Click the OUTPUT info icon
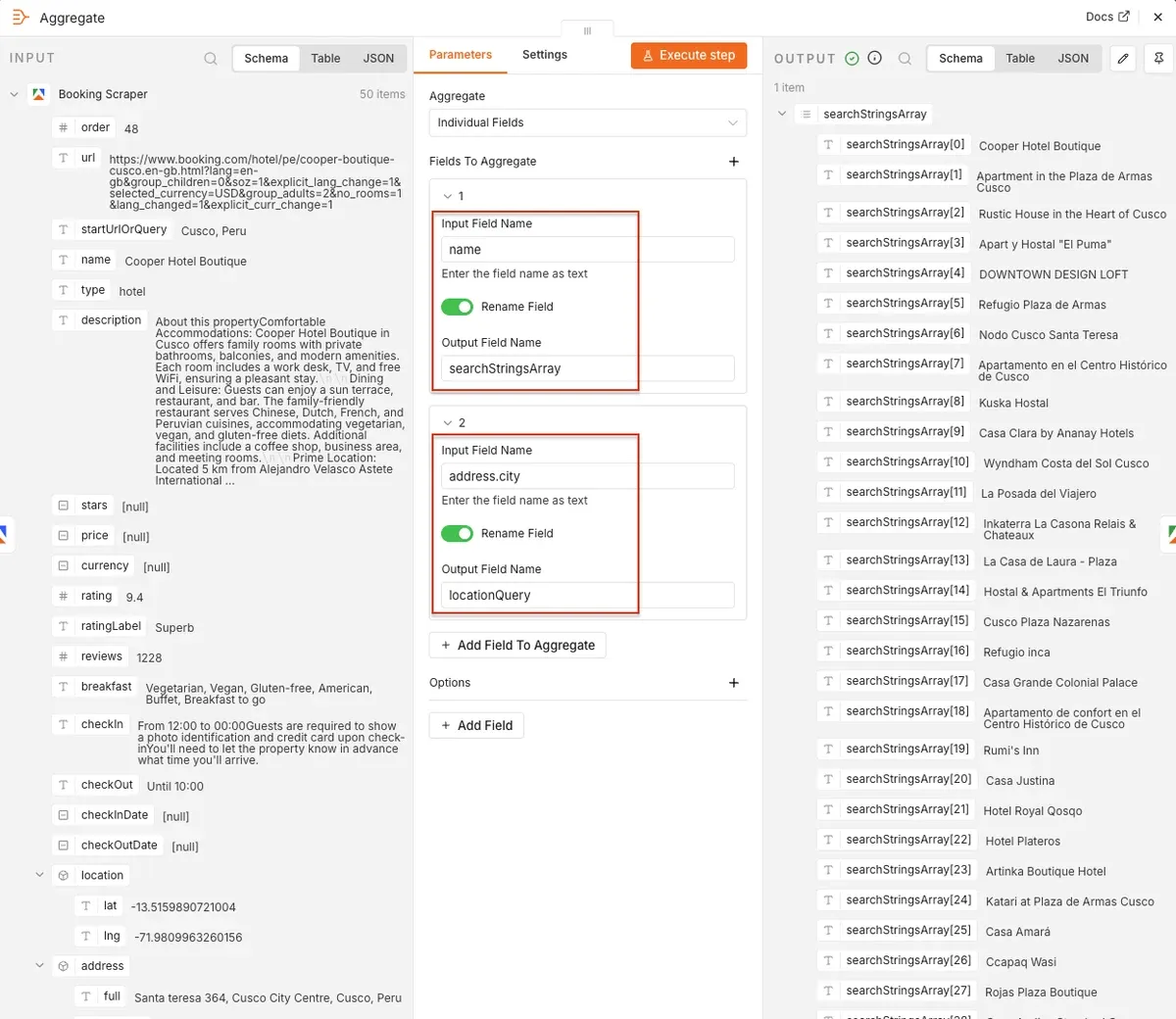The height and width of the screenshot is (1019, 1176). click(x=875, y=59)
